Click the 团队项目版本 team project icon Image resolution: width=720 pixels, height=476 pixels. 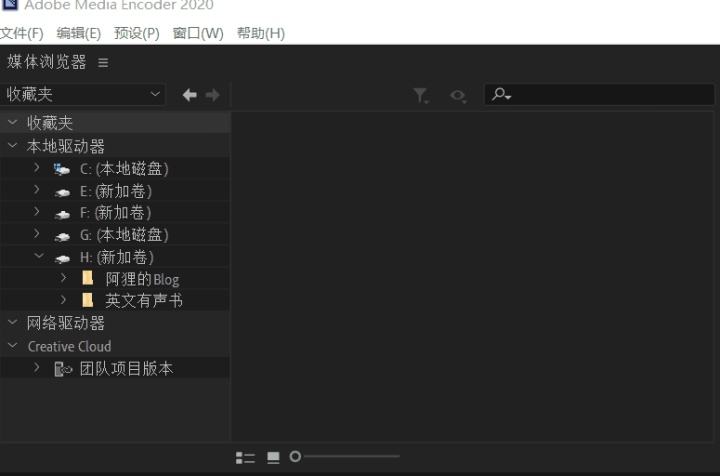coord(63,369)
